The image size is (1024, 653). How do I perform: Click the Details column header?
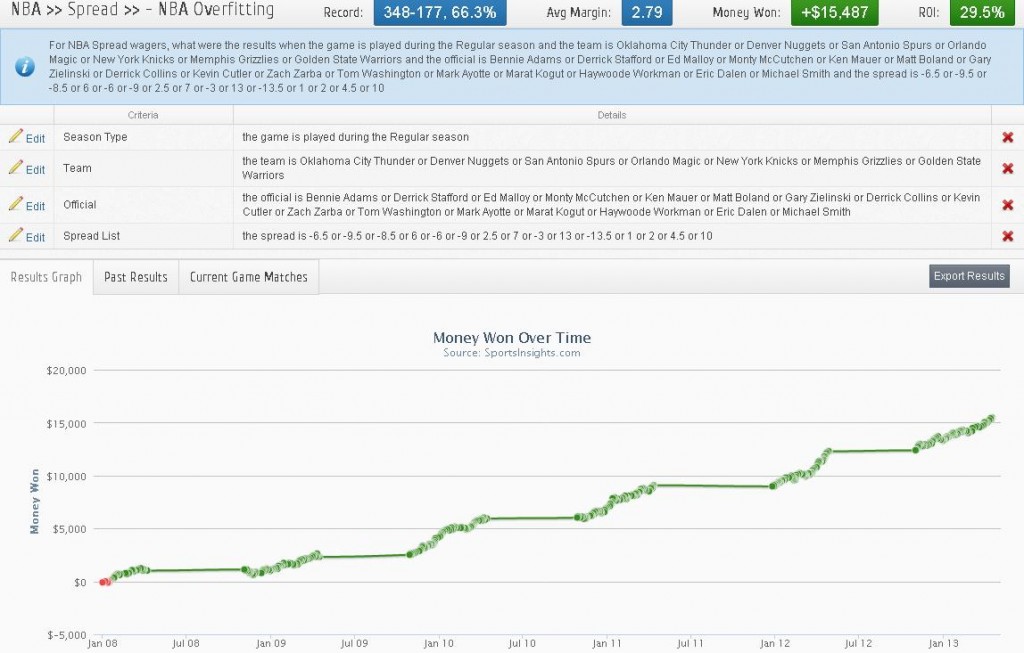tap(612, 115)
